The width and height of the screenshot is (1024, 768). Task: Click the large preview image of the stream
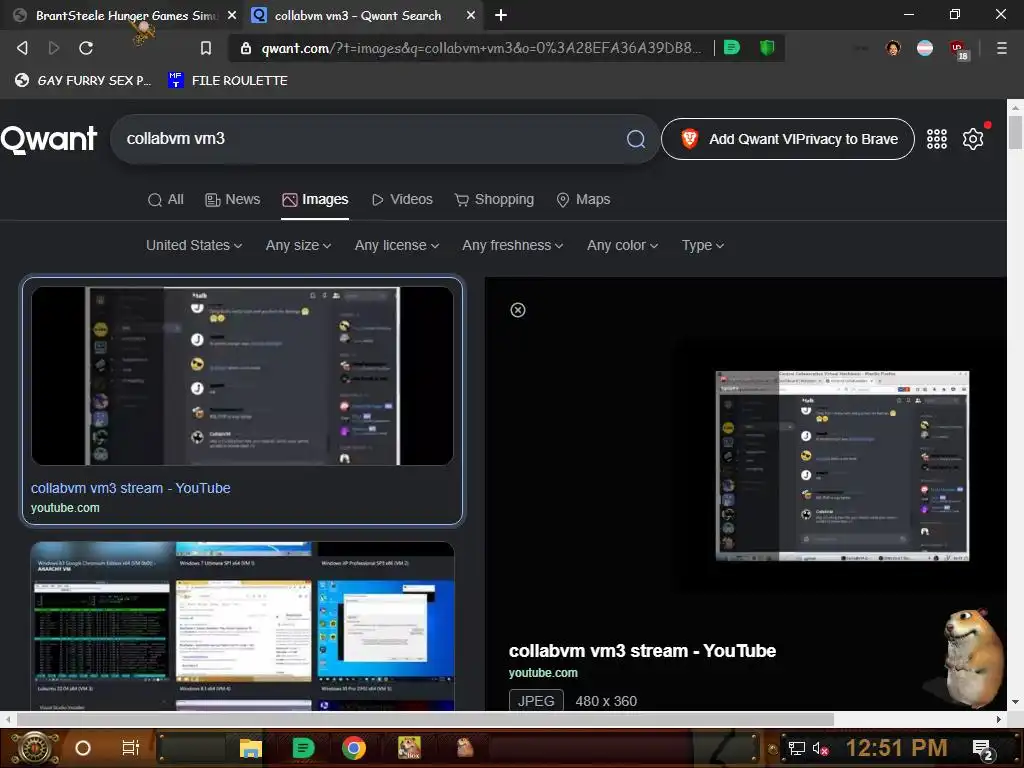coord(842,466)
